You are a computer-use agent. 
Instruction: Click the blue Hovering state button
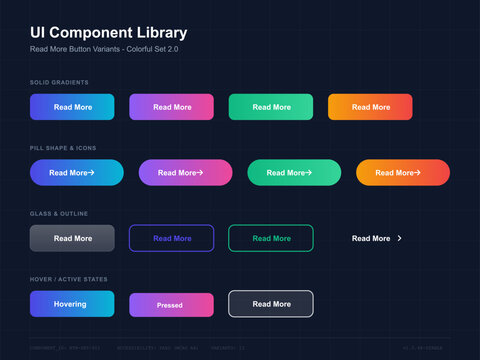click(72, 304)
